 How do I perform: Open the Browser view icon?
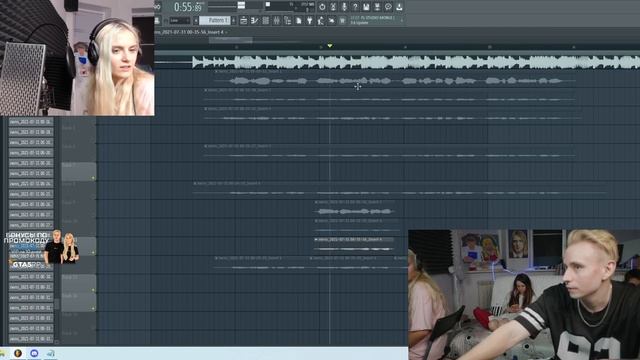[288, 20]
